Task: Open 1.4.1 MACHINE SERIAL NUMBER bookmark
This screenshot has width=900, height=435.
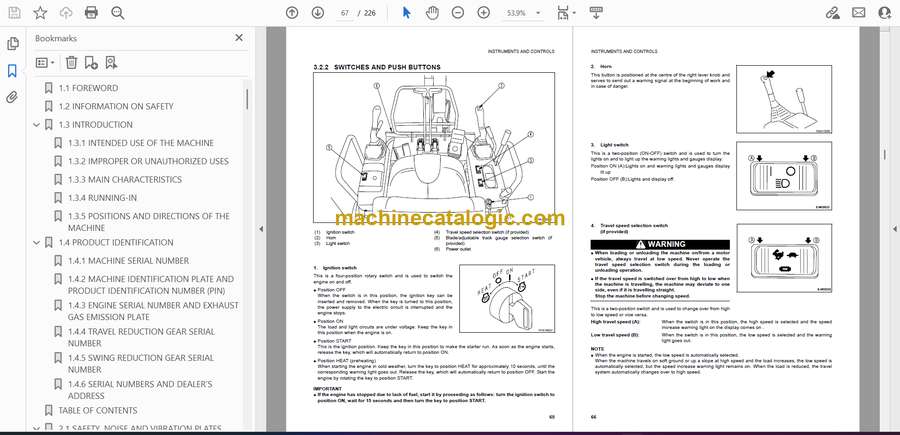Action: click(128, 261)
